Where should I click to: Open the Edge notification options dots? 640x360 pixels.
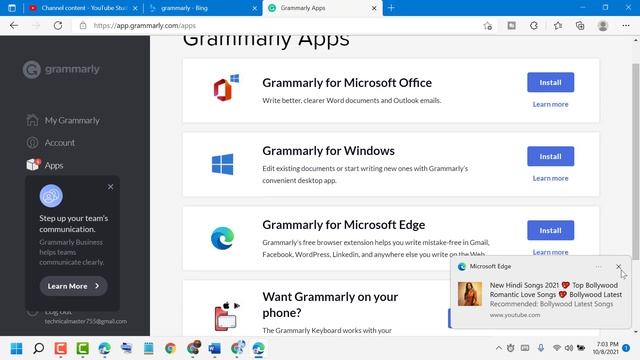(x=598, y=267)
